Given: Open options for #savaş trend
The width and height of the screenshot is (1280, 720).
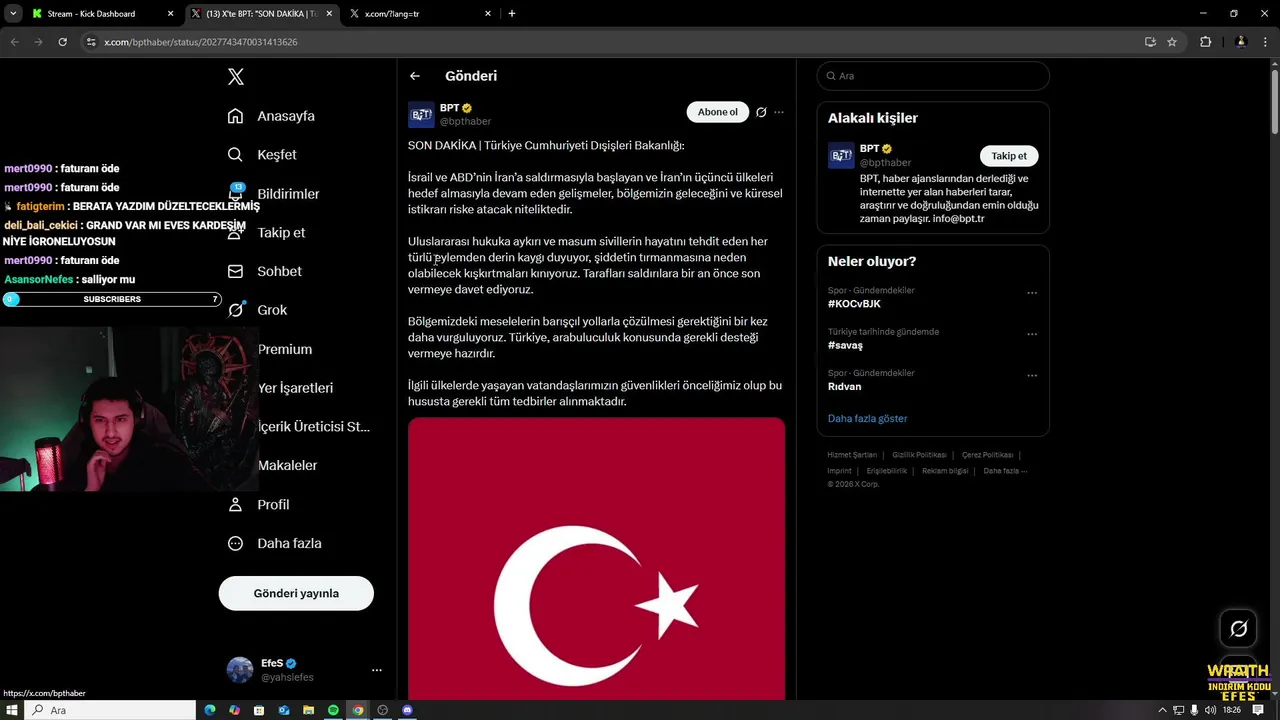Looking at the screenshot, I should [x=1032, y=334].
